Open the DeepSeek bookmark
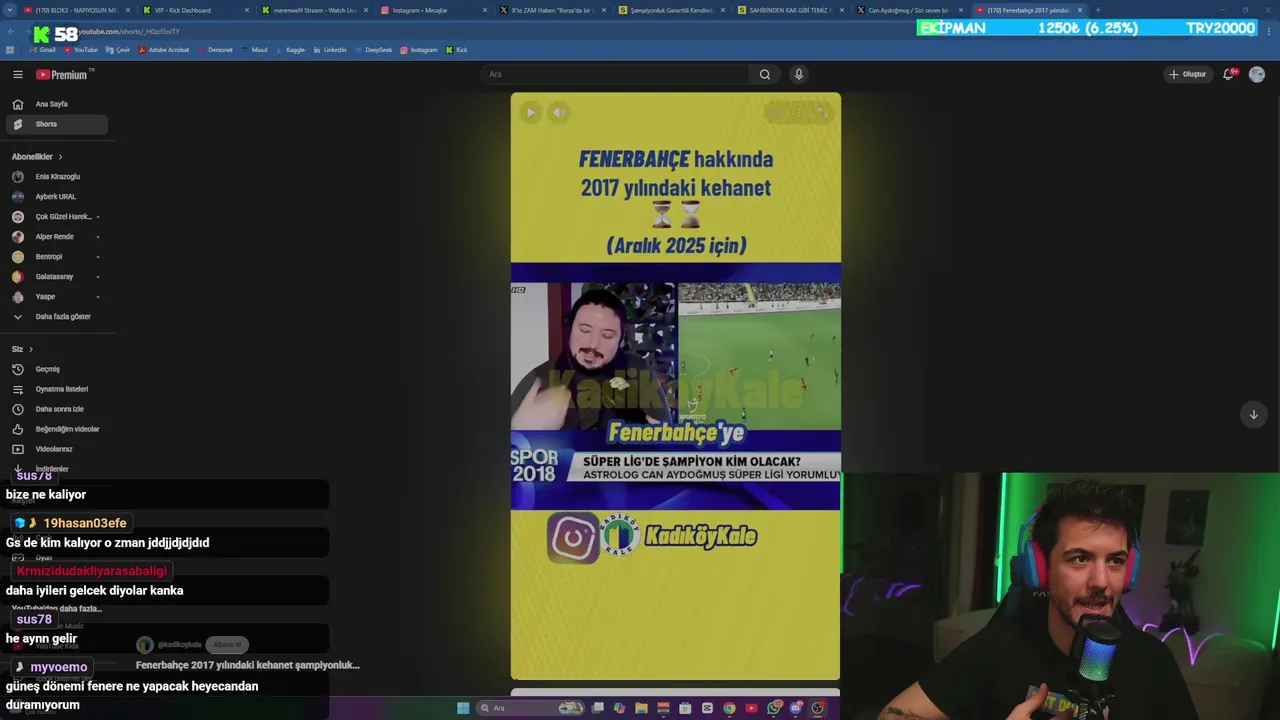 pos(374,50)
